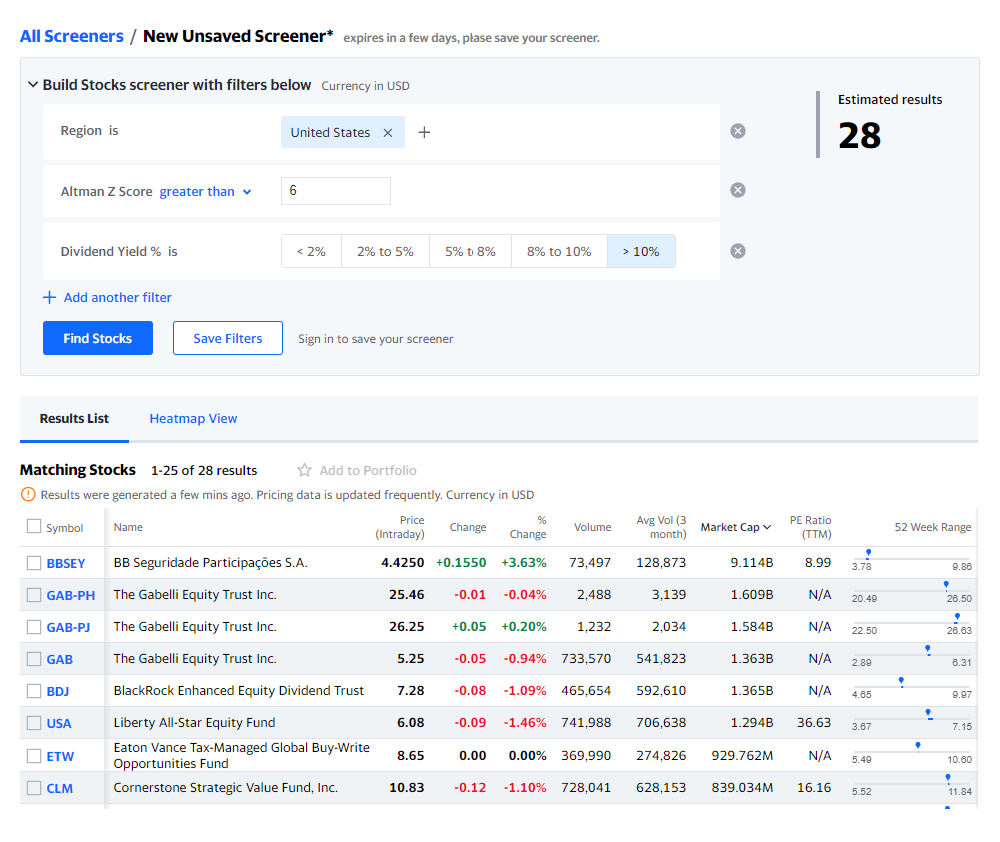Viewport: 1000px width, 842px height.
Task: Click BlackRock Enhanced Equity Dividend Trust name
Action: (x=239, y=690)
